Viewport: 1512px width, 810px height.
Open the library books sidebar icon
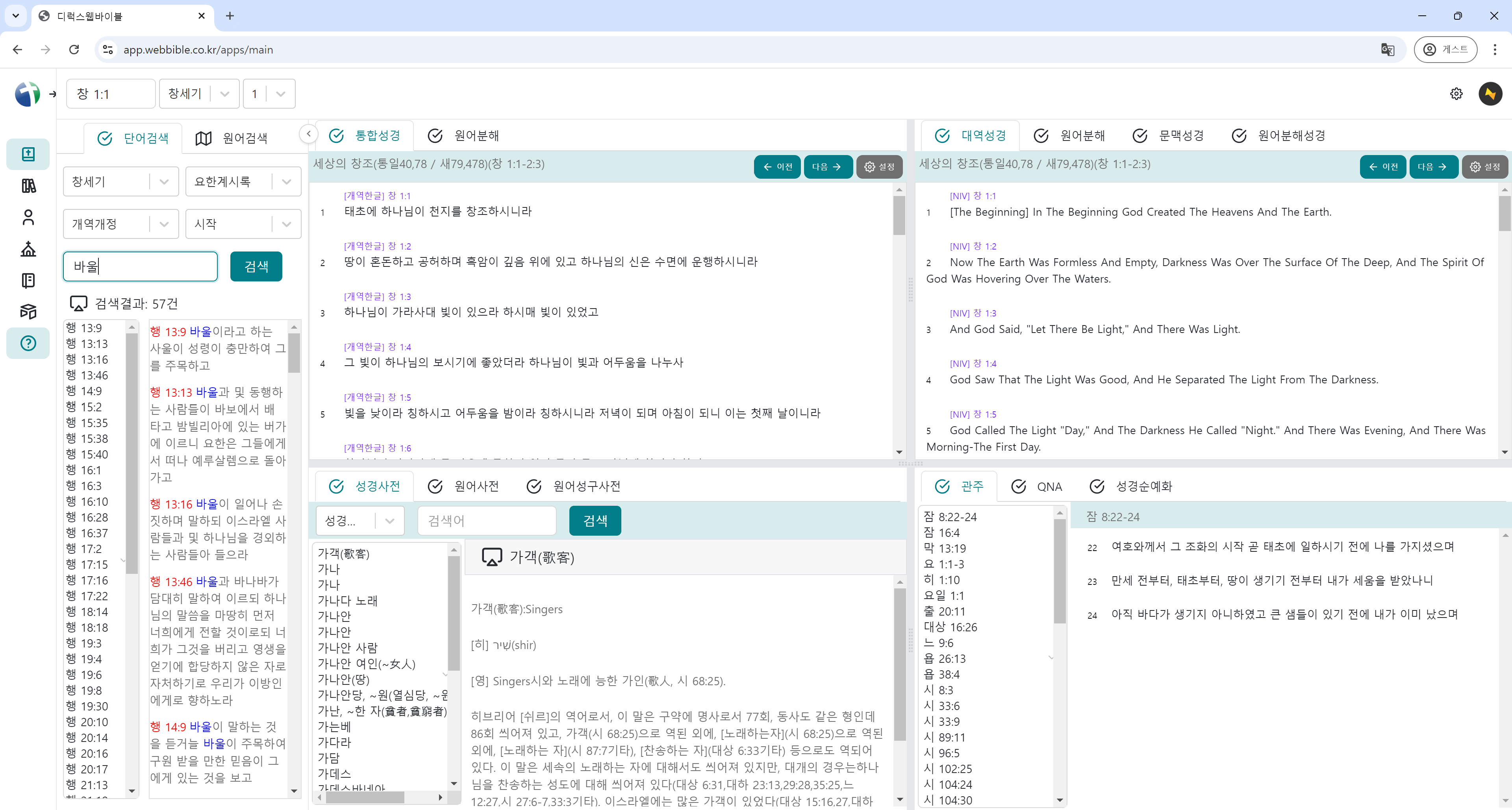point(28,186)
